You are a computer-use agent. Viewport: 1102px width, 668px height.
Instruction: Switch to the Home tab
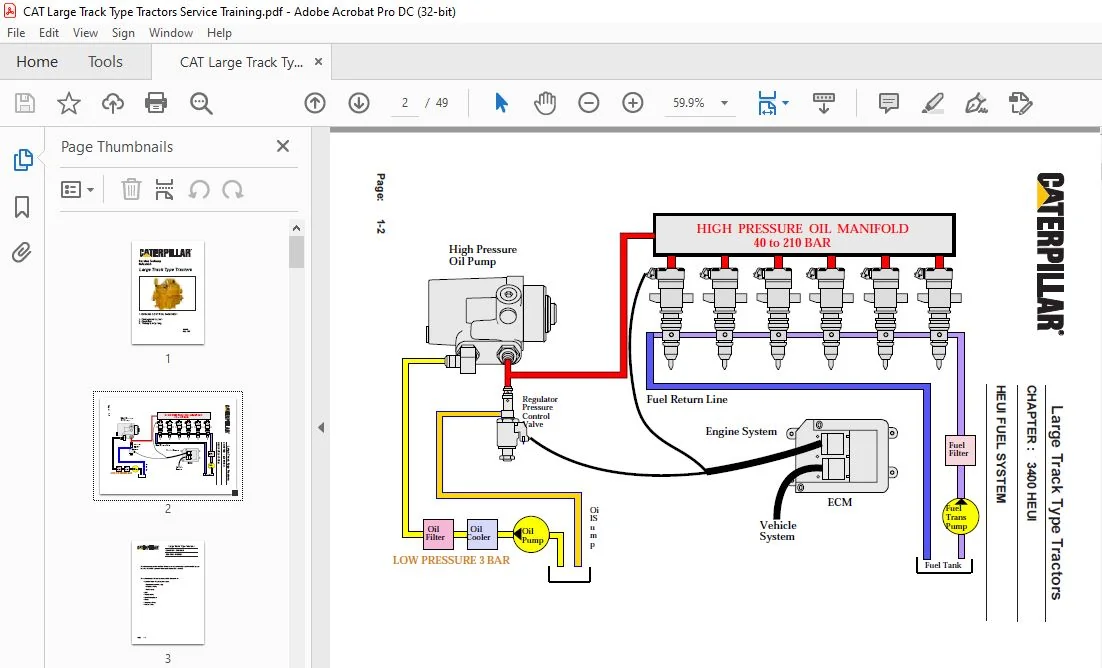pyautogui.click(x=37, y=62)
